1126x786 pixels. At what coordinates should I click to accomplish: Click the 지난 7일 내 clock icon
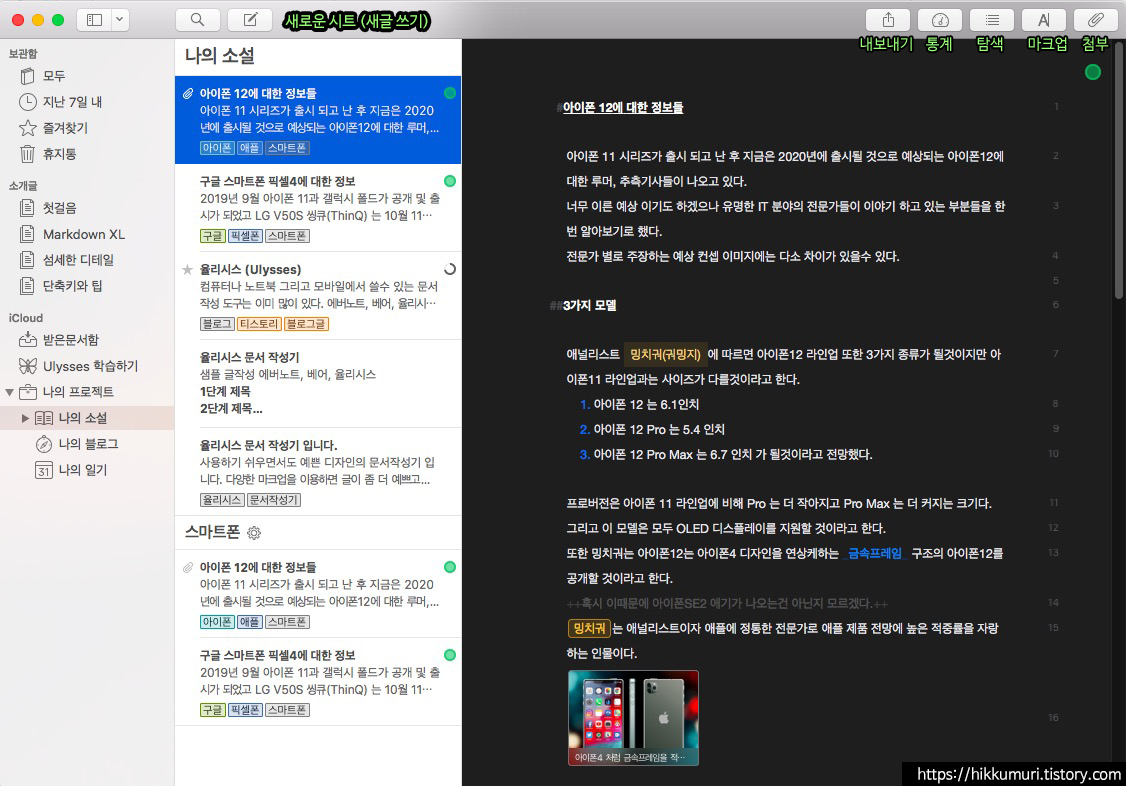pos(27,102)
